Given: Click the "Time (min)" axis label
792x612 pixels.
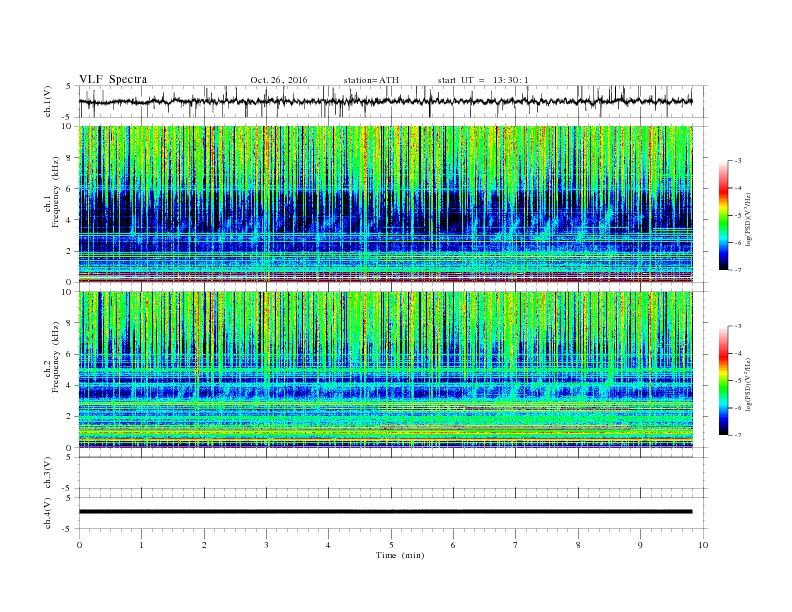Looking at the screenshot, I should coord(400,555).
